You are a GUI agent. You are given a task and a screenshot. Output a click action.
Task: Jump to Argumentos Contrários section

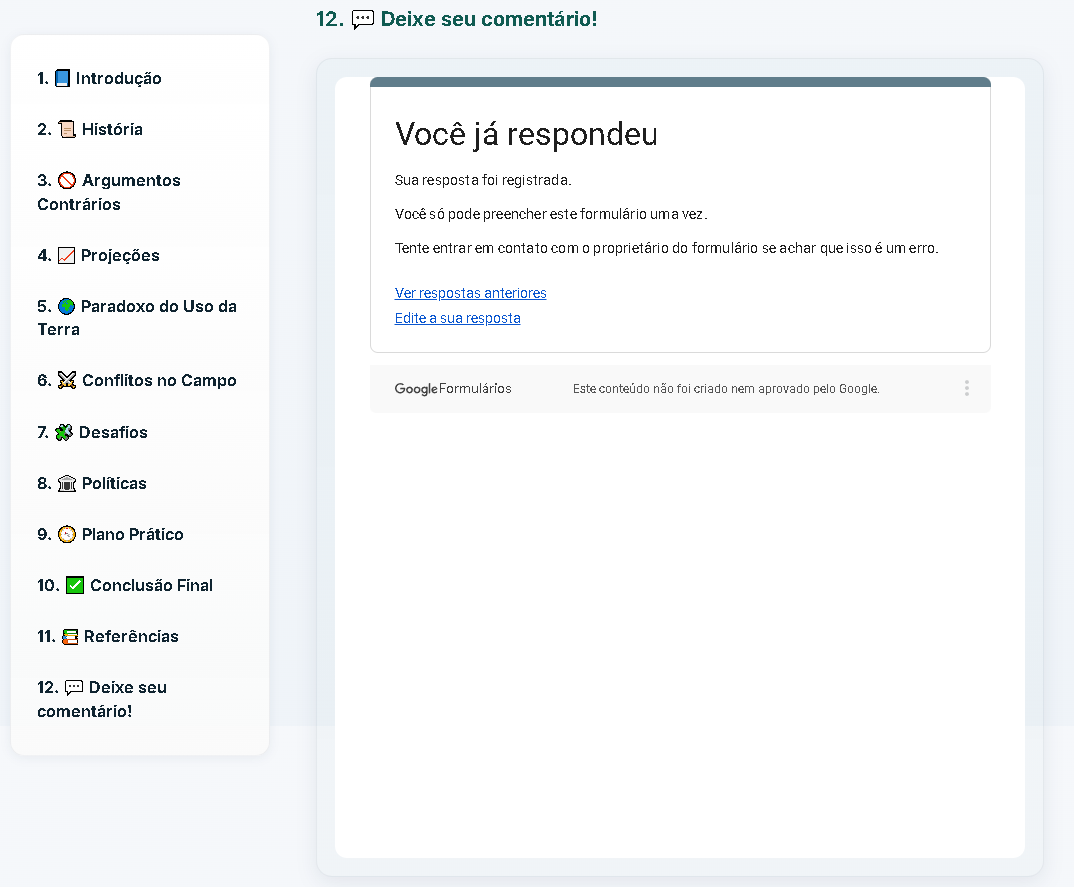(x=109, y=192)
